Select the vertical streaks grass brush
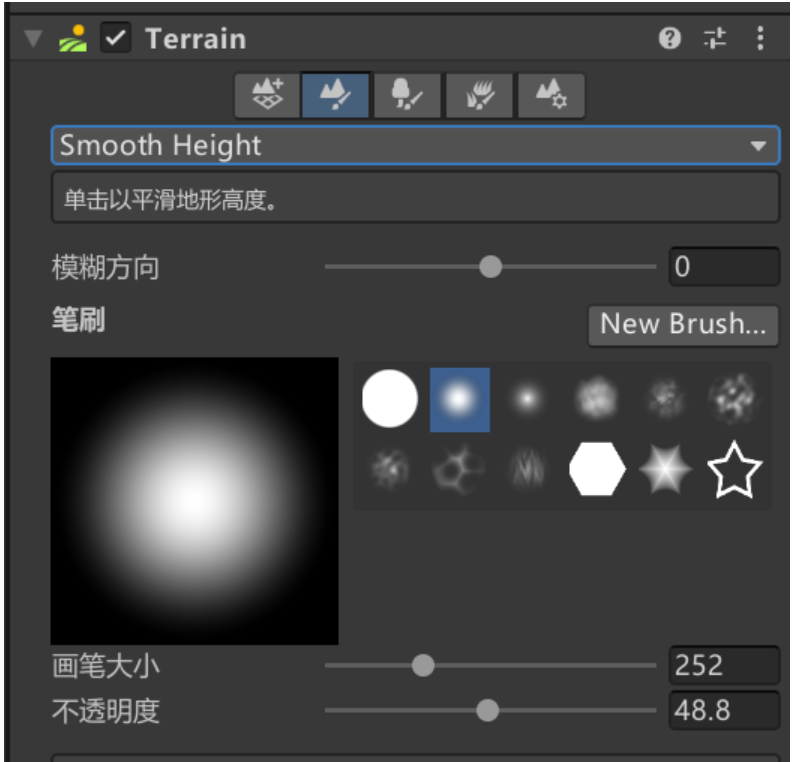 [528, 469]
